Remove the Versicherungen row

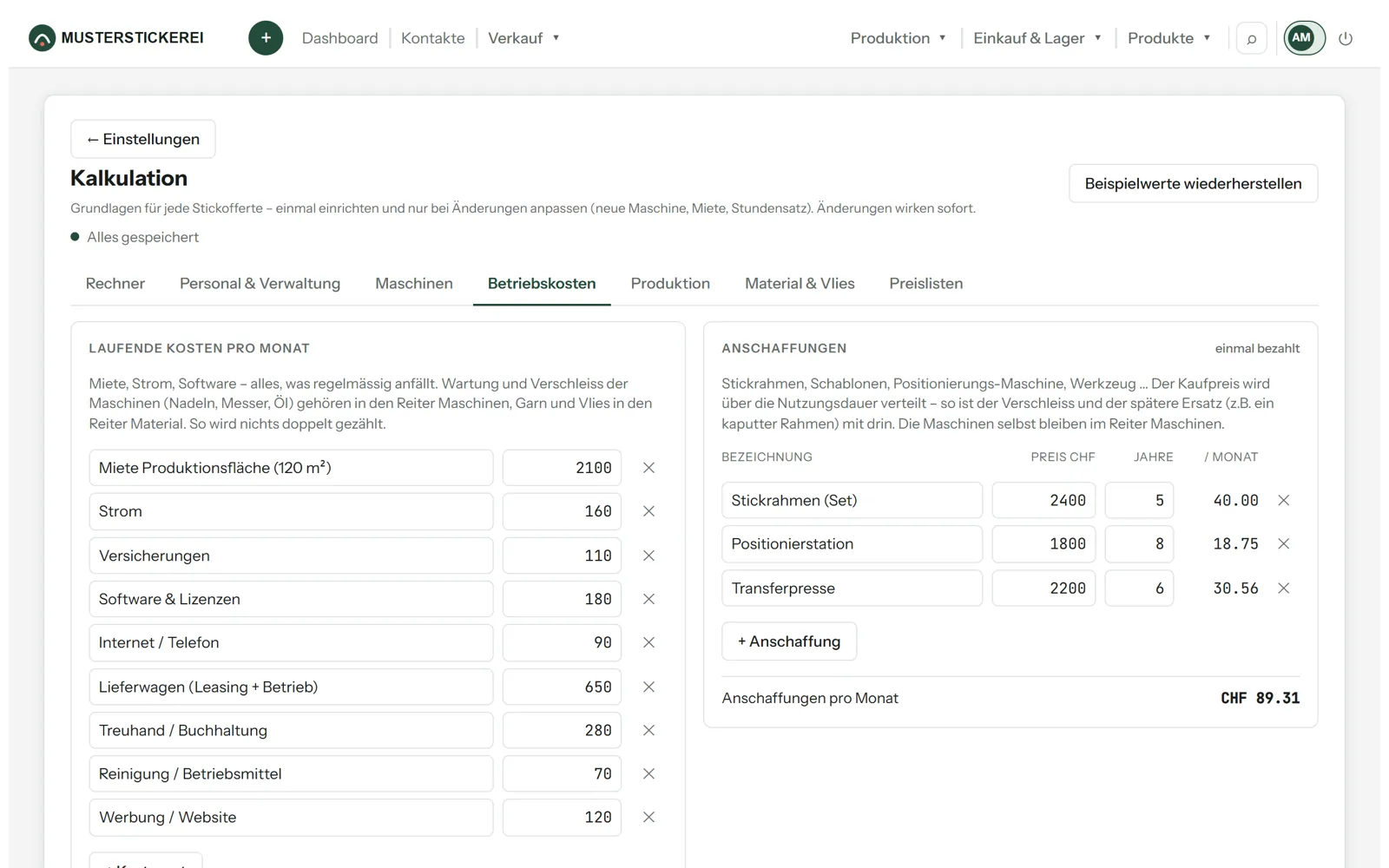click(648, 556)
